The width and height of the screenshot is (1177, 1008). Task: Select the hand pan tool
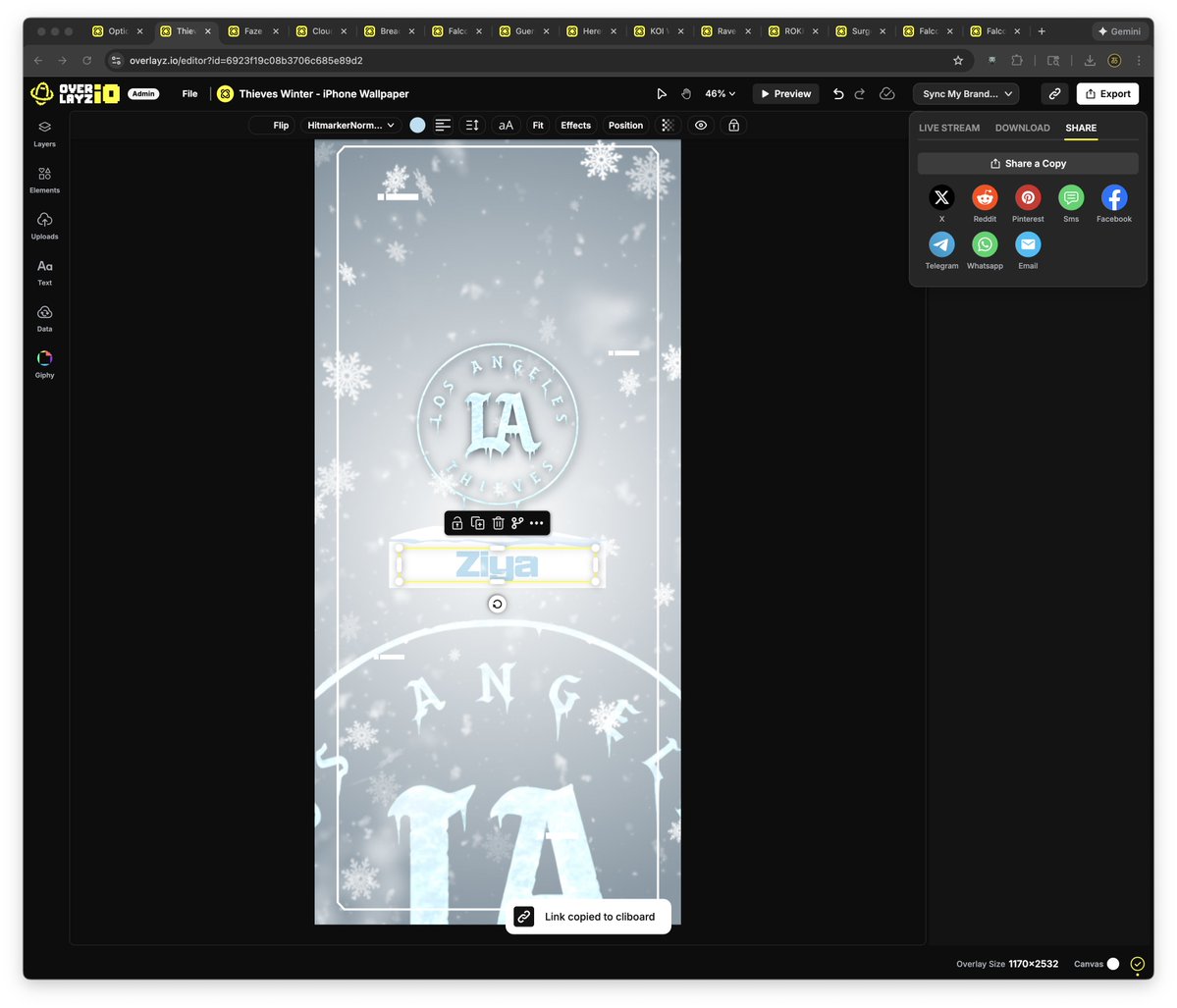(686, 94)
